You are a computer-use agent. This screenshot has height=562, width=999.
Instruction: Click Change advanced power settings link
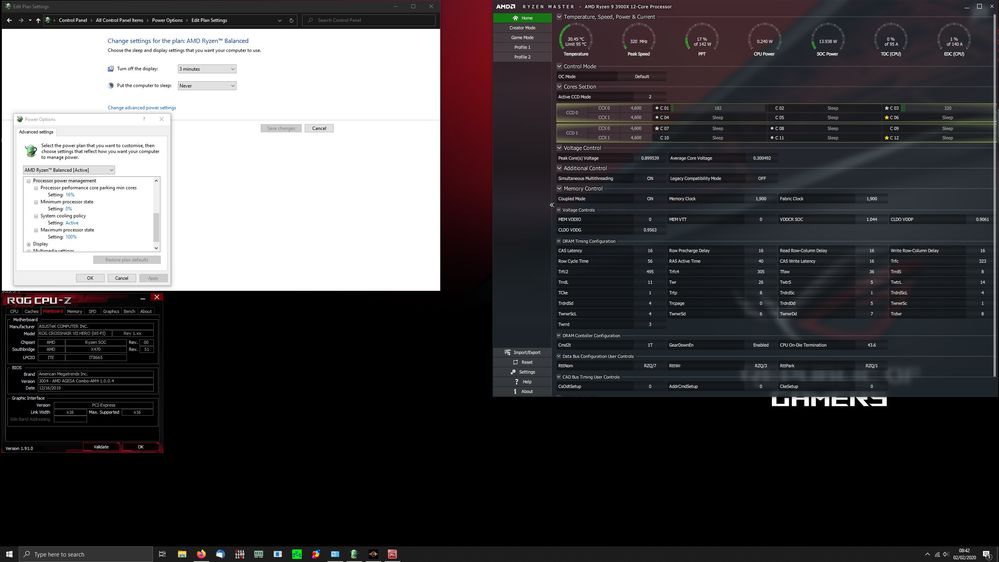click(x=141, y=108)
